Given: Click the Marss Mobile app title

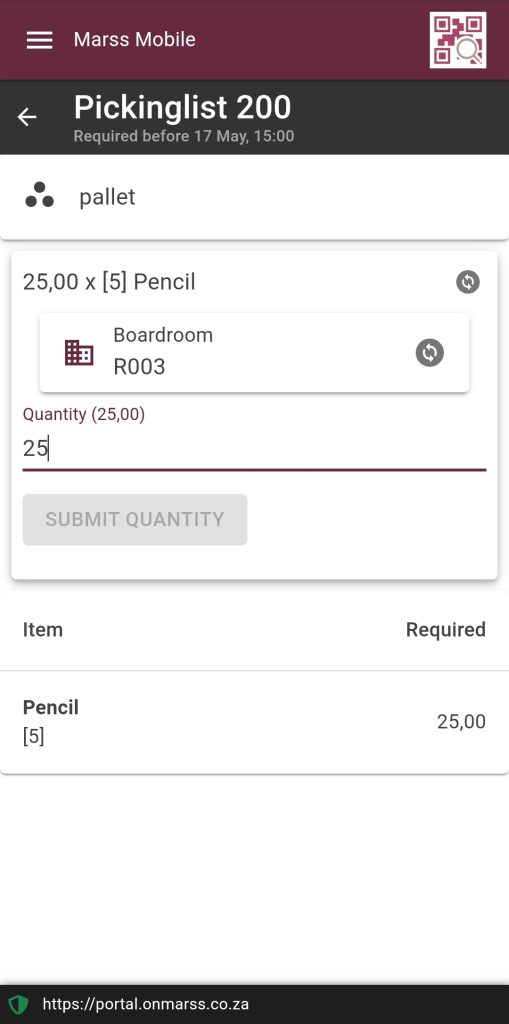Looking at the screenshot, I should click(135, 39).
